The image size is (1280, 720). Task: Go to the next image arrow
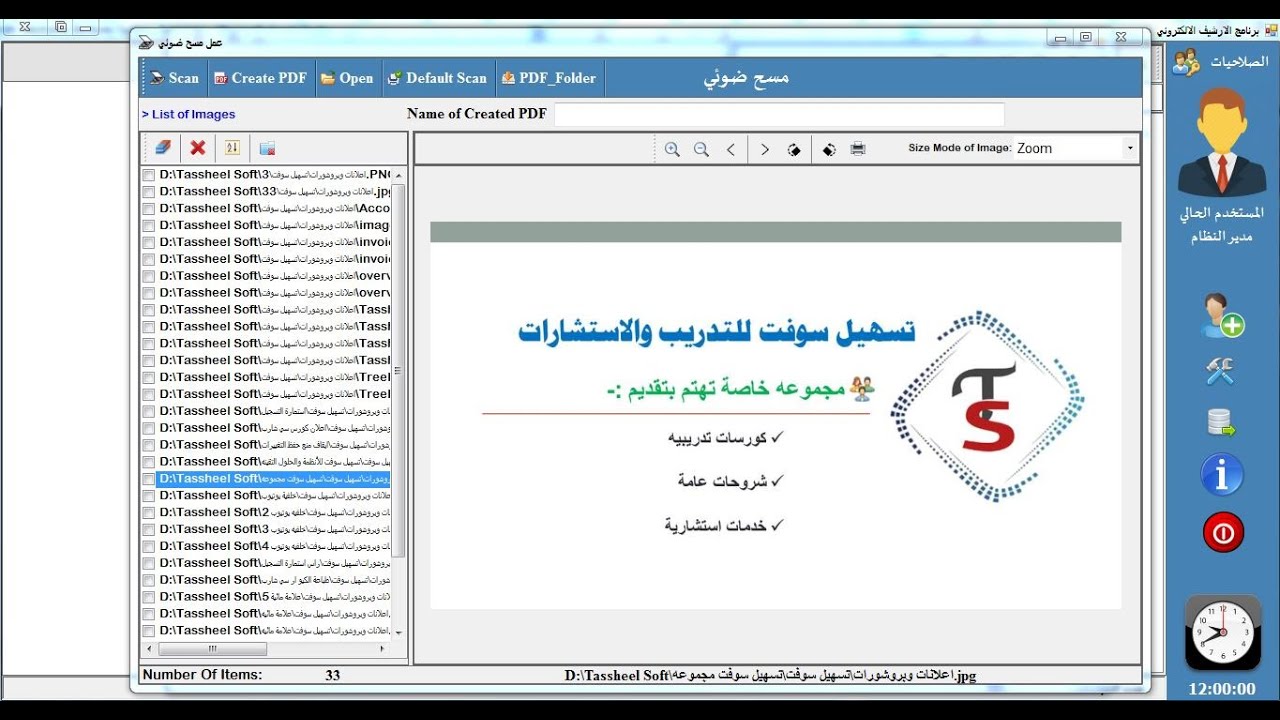[765, 149]
